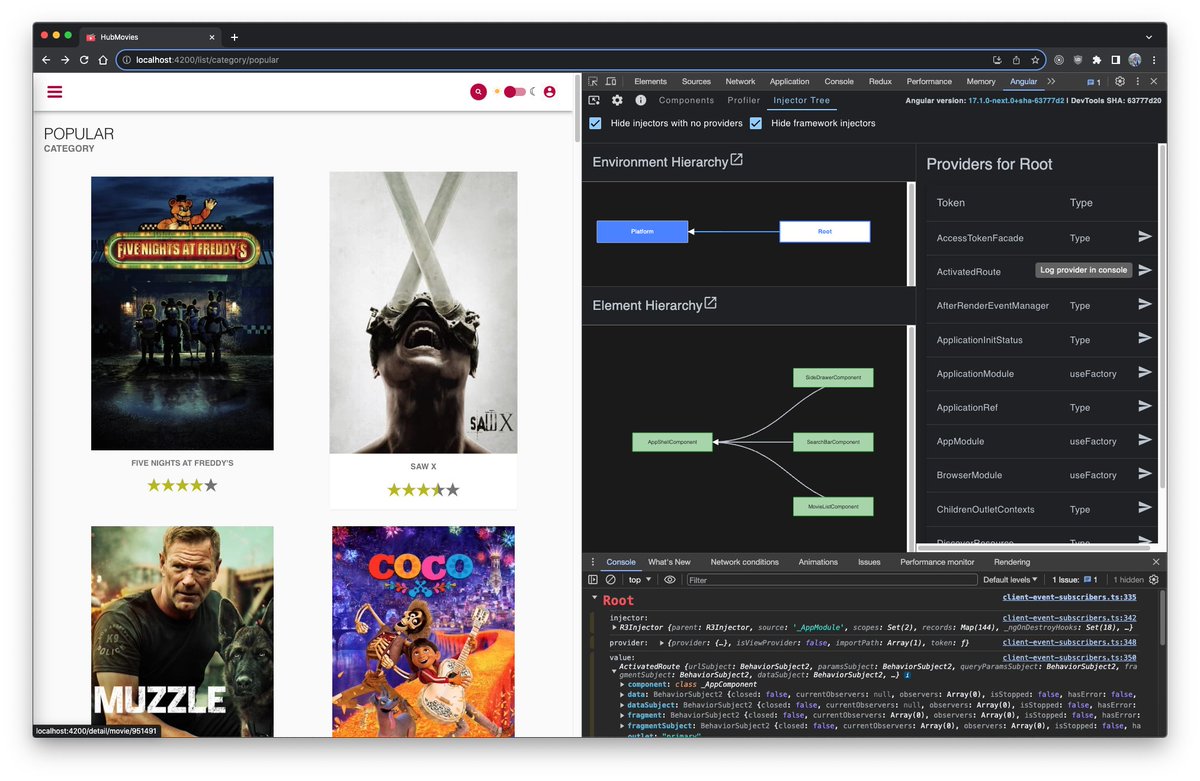Select the Root injector node

click(x=825, y=232)
